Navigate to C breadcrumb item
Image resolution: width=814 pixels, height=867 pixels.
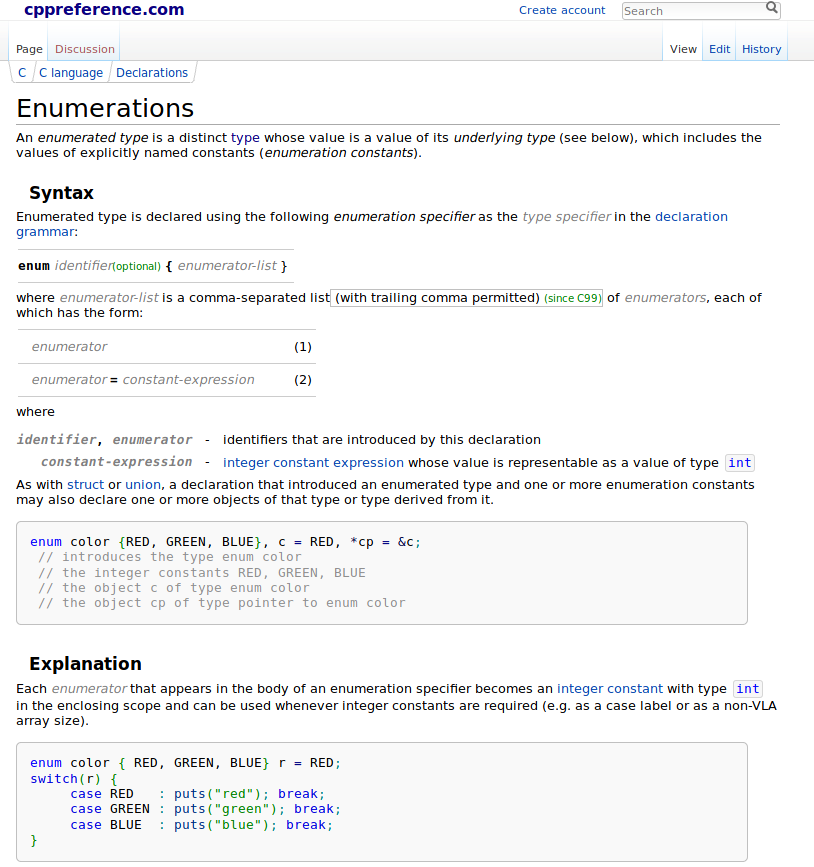[22, 73]
